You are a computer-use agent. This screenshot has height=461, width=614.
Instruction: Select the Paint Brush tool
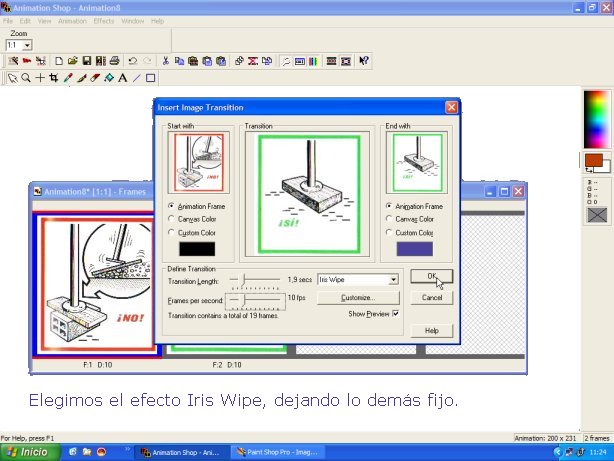click(81, 78)
